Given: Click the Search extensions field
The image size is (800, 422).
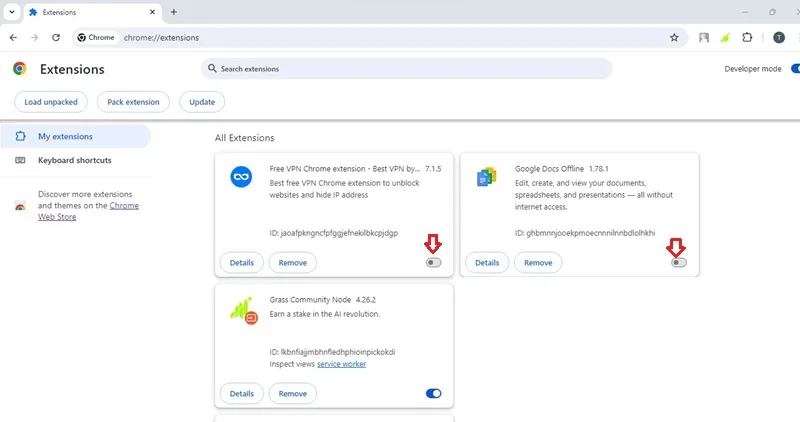Looking at the screenshot, I should click(x=406, y=68).
